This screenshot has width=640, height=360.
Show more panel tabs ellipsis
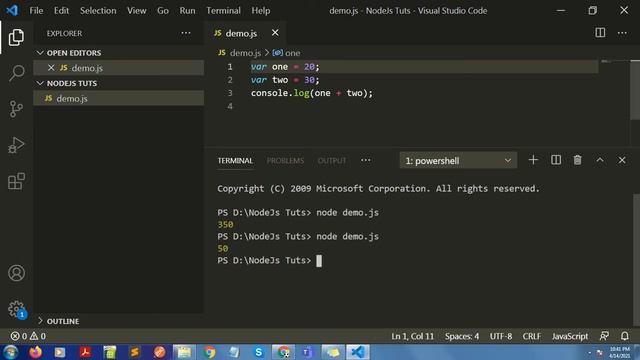(366, 160)
